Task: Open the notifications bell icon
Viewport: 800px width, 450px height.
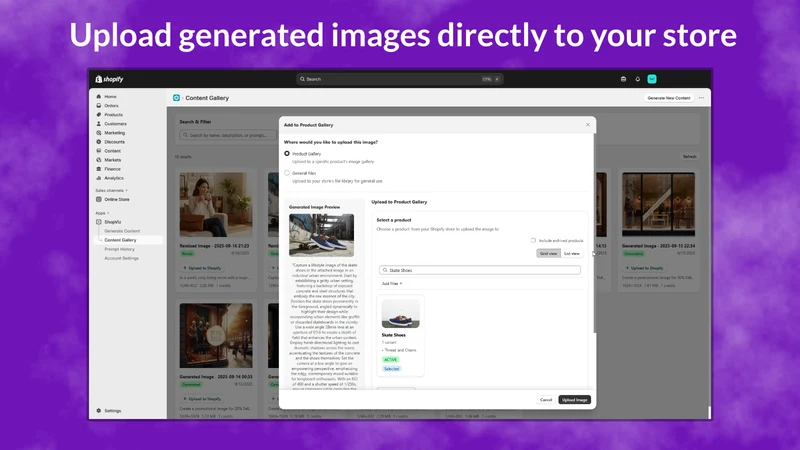Action: tap(637, 79)
